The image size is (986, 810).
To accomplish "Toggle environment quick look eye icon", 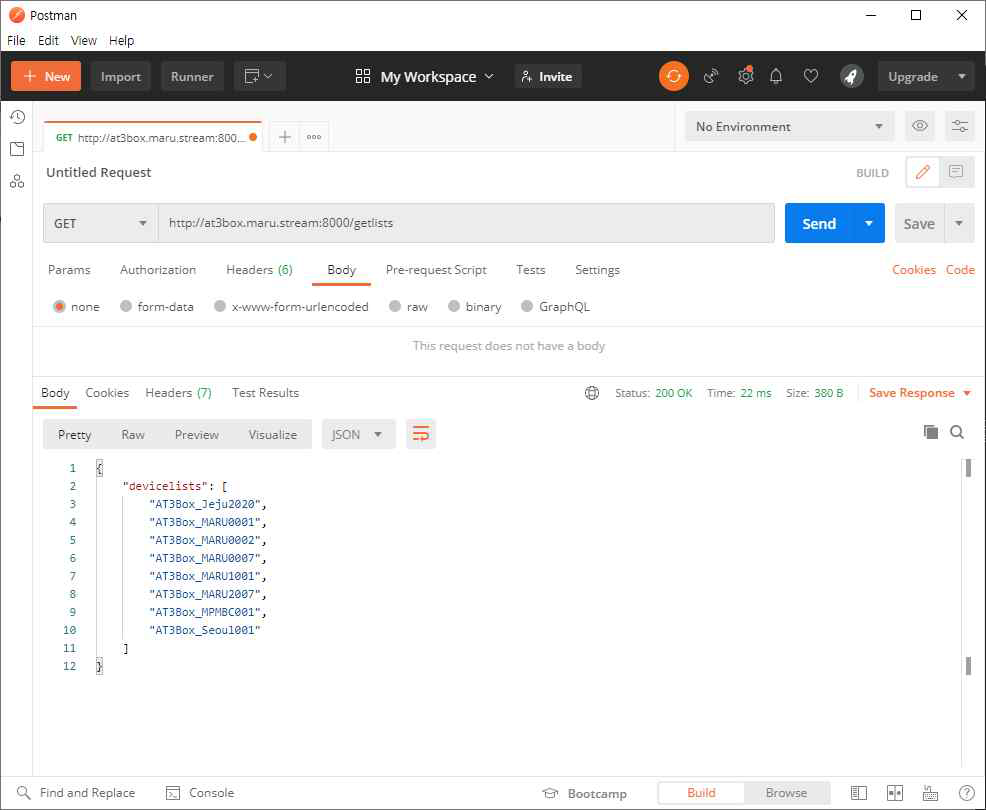I will [919, 126].
